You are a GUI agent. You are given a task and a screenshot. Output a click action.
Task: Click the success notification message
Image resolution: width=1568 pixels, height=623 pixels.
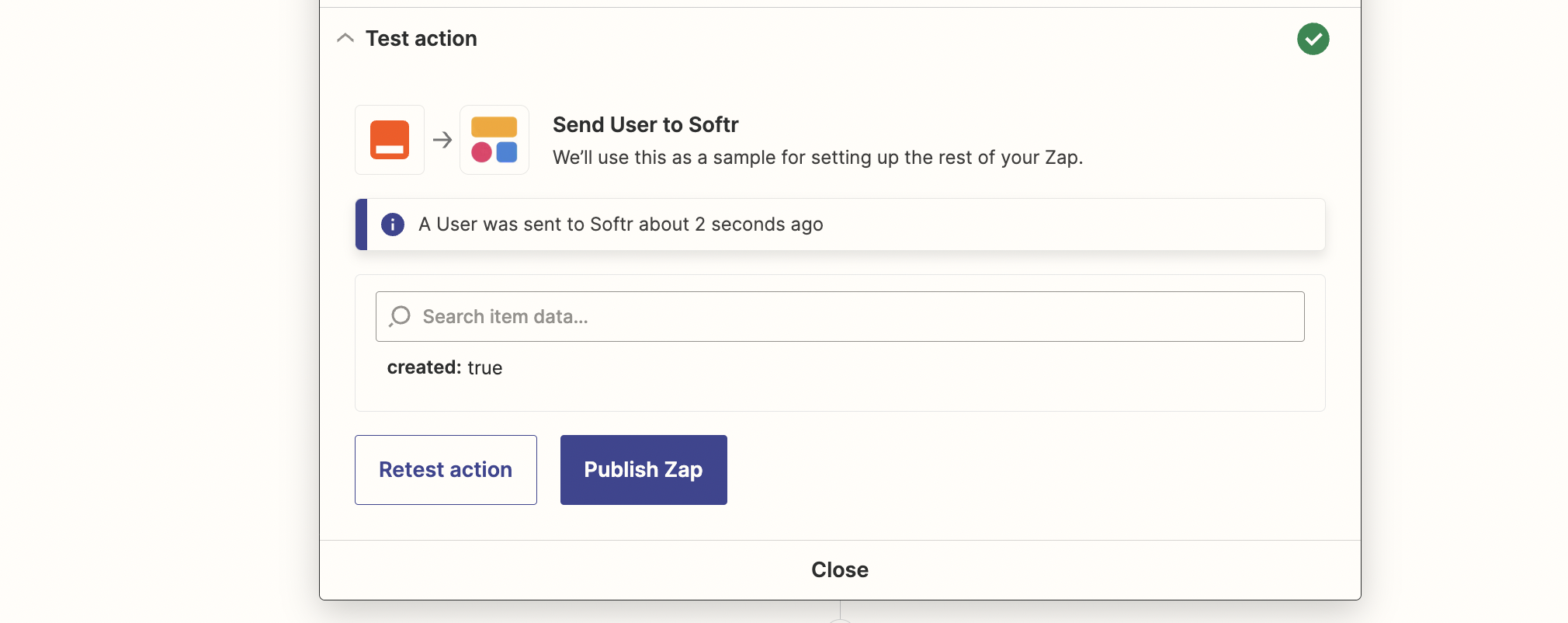[x=620, y=224]
